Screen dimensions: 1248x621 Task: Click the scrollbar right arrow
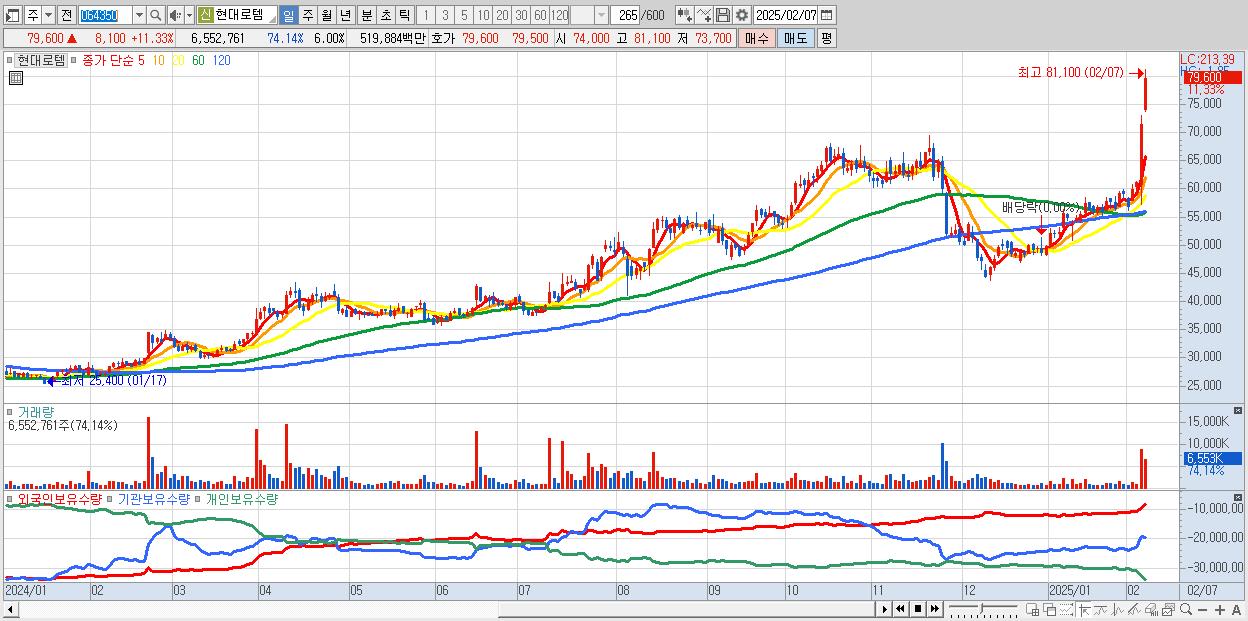(884, 608)
